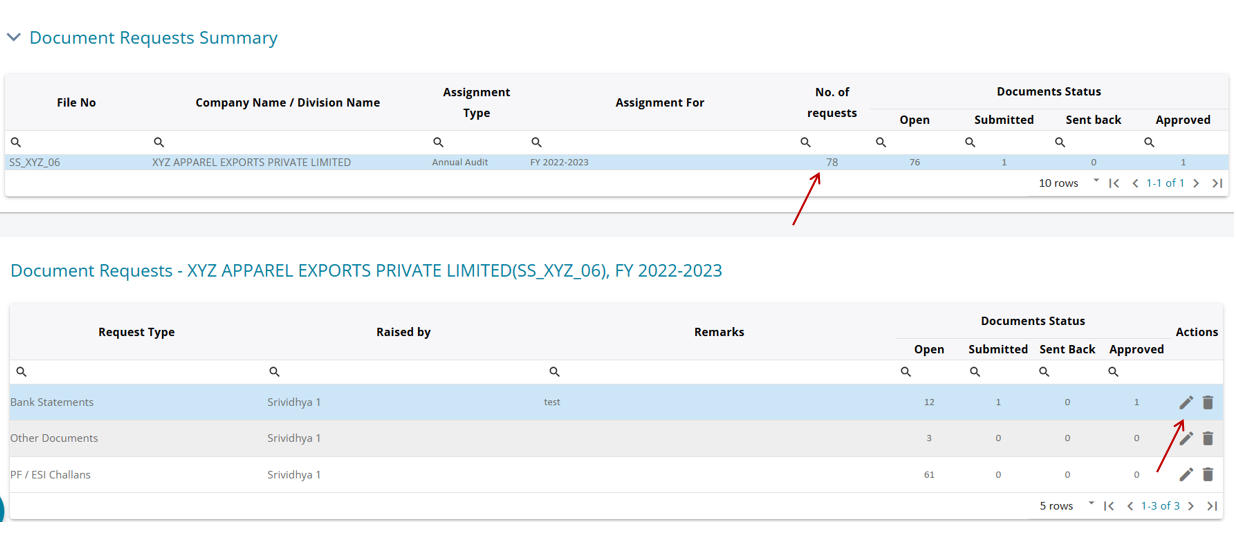Sort by No. of requests column
This screenshot has width=1236, height=535.
pyautogui.click(x=832, y=102)
